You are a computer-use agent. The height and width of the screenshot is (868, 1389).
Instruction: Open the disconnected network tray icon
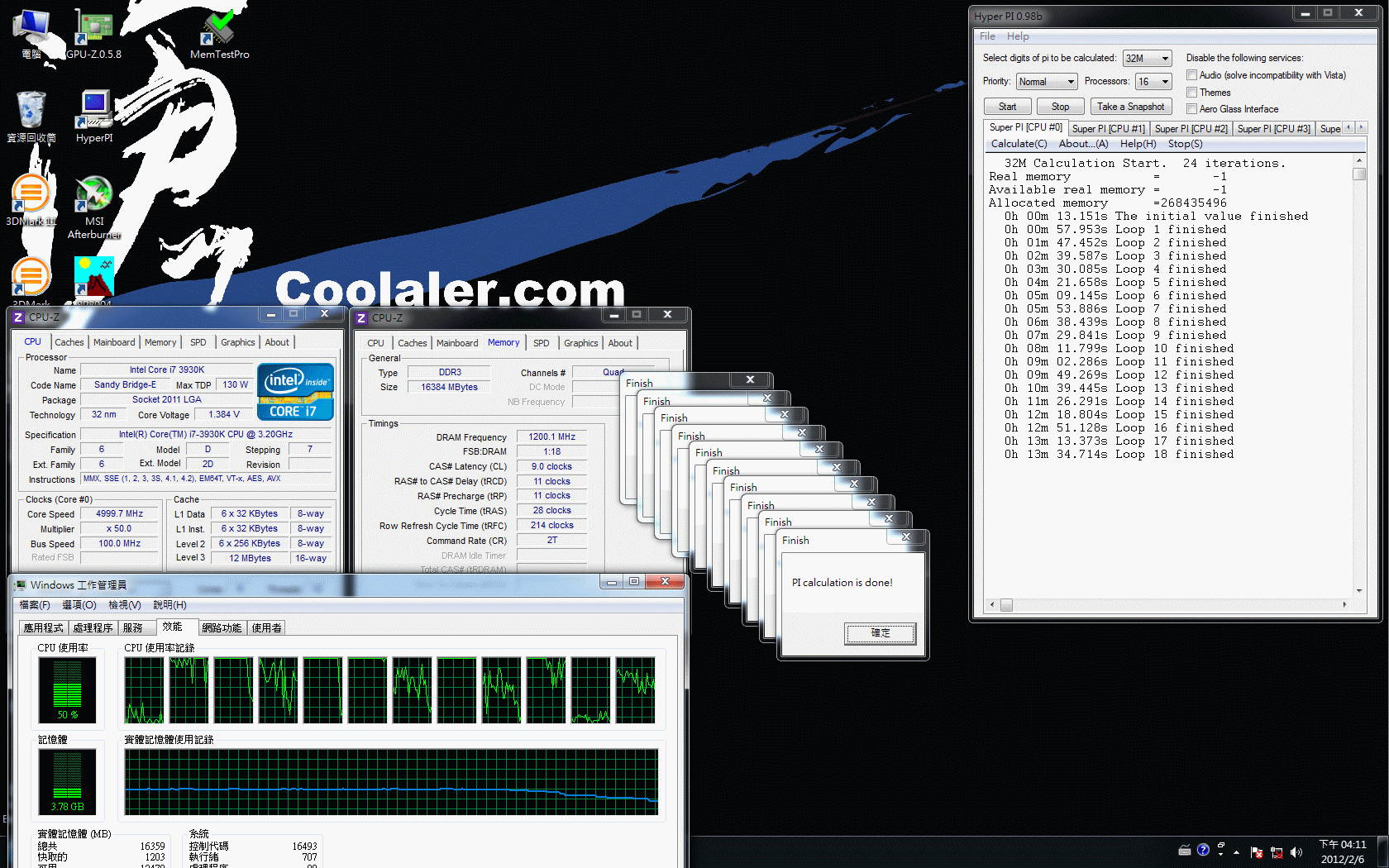point(1277,852)
